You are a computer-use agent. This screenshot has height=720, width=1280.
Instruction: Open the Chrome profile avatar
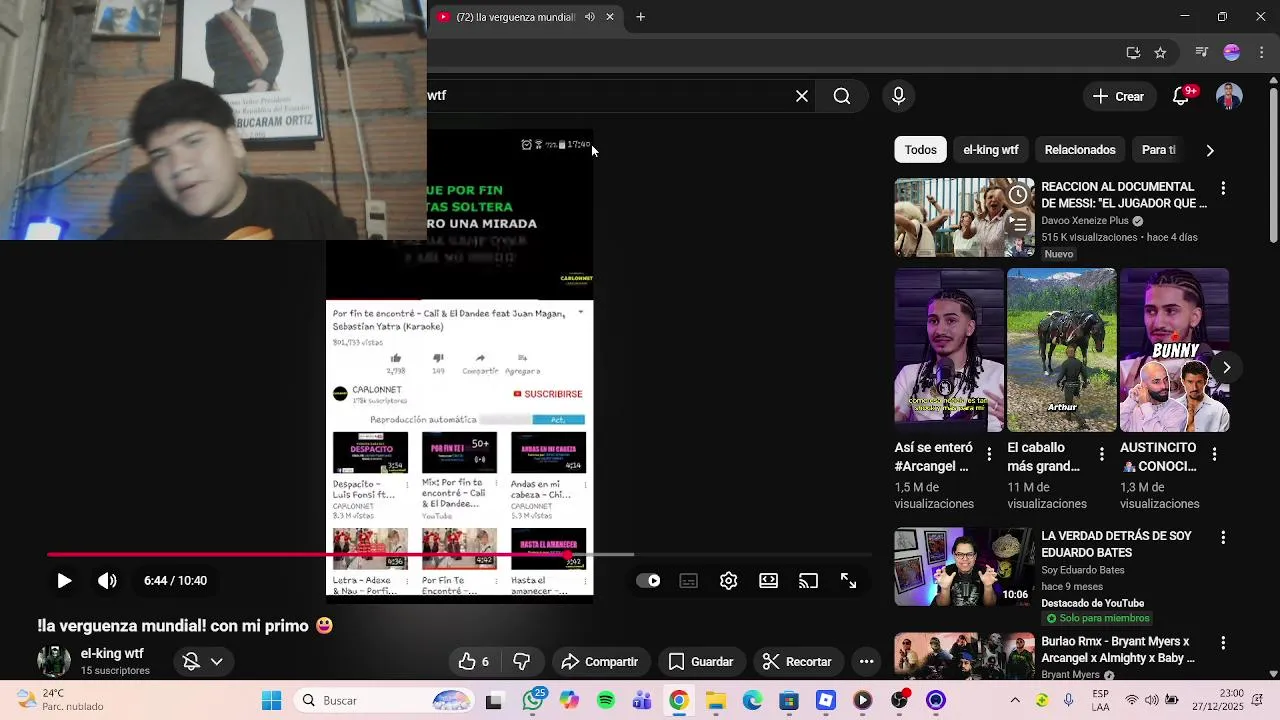[1232, 53]
